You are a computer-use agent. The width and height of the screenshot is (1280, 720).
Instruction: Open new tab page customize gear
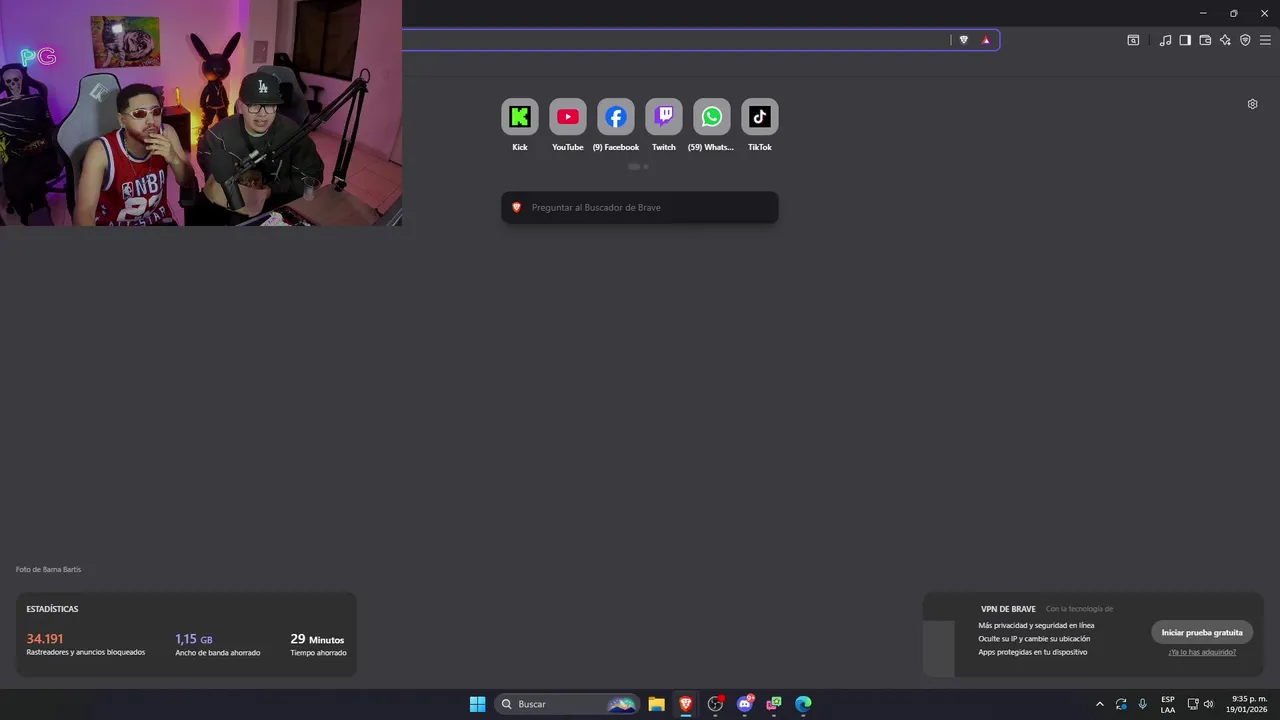pos(1252,104)
